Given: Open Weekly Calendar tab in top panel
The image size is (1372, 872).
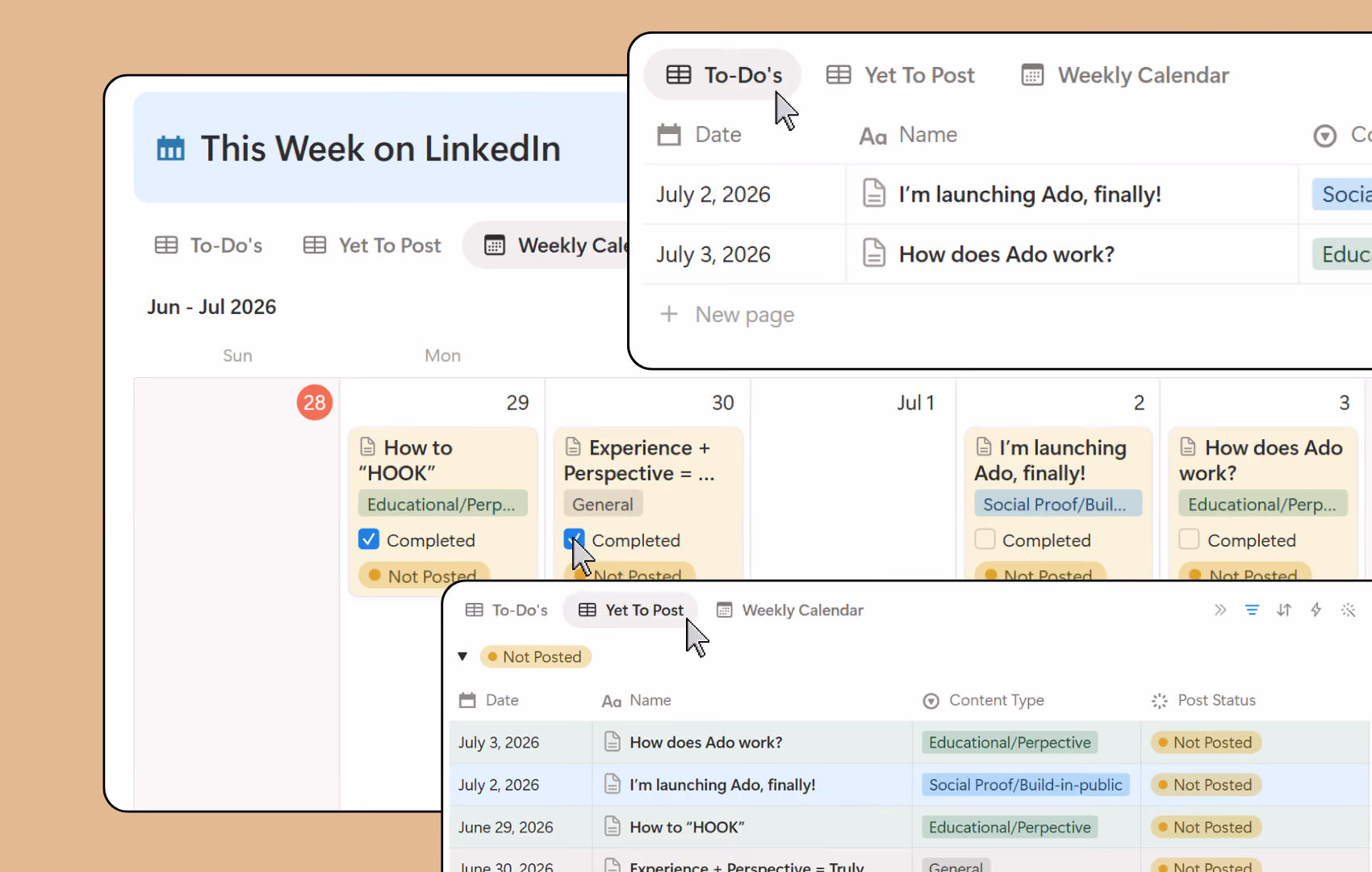Looking at the screenshot, I should [x=1125, y=75].
